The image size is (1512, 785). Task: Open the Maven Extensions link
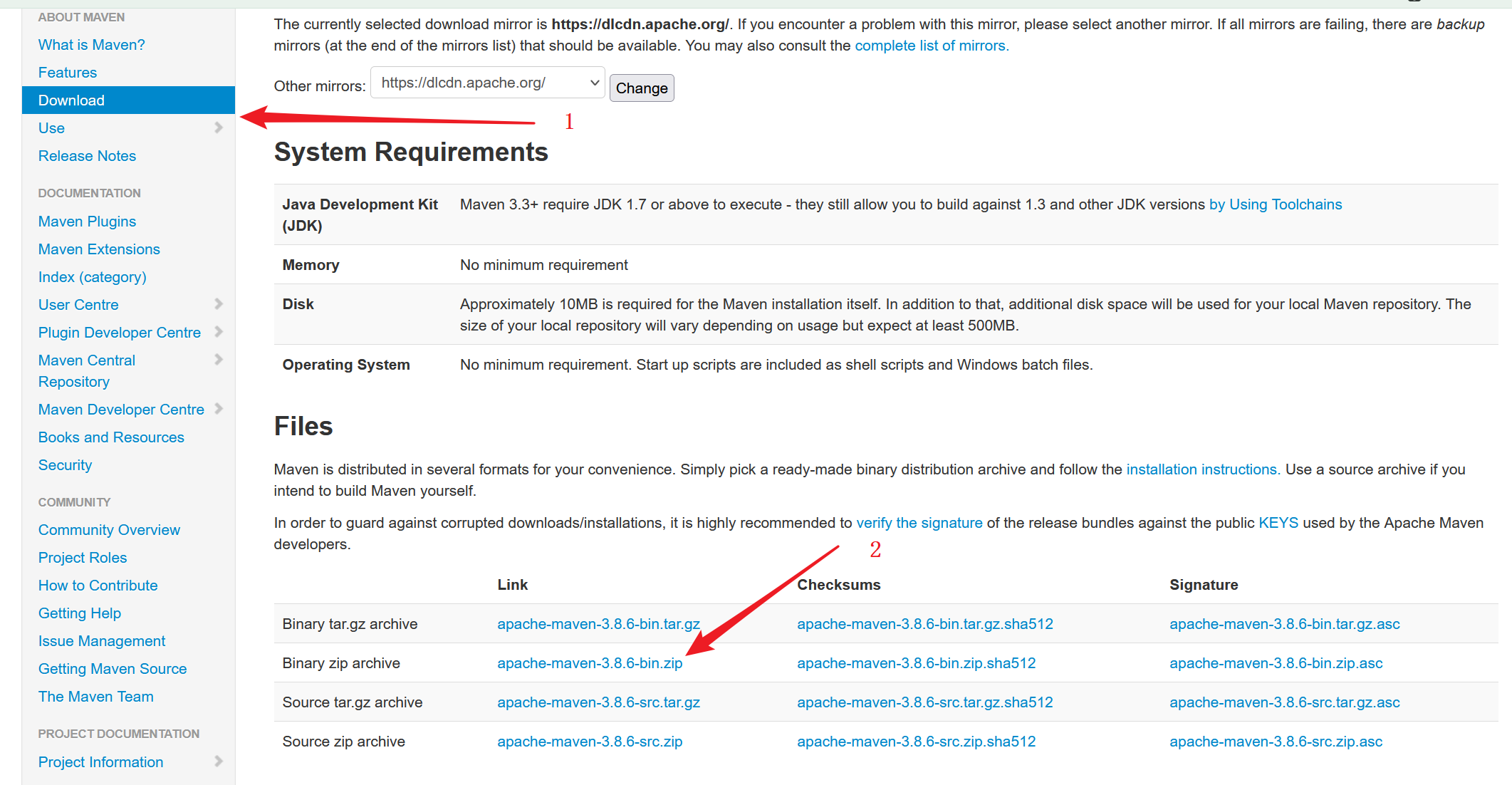click(99, 249)
